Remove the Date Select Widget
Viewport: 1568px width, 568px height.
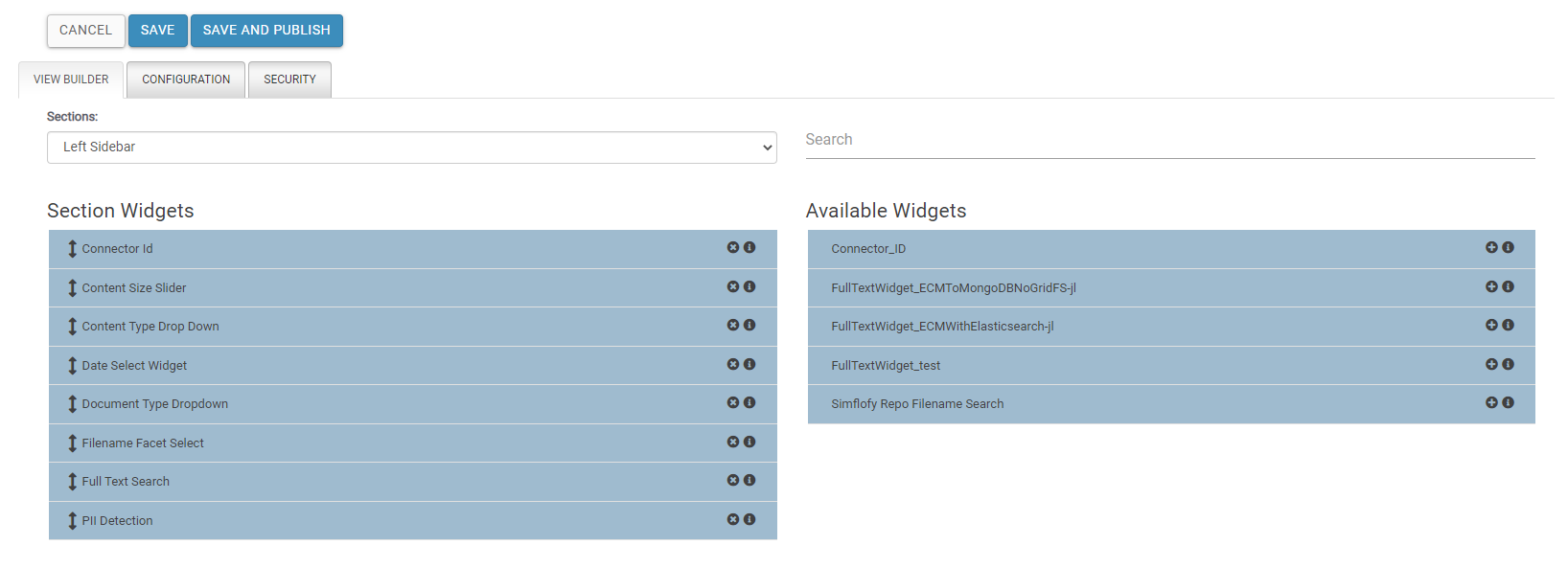[x=732, y=364]
